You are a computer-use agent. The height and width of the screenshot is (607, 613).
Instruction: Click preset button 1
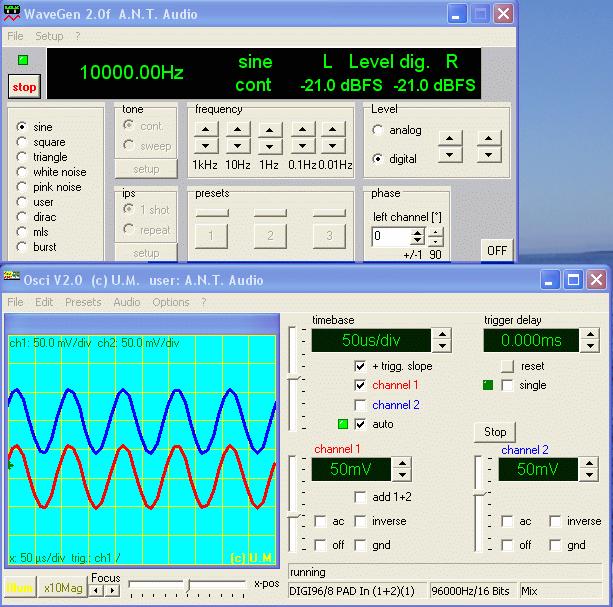(x=211, y=236)
